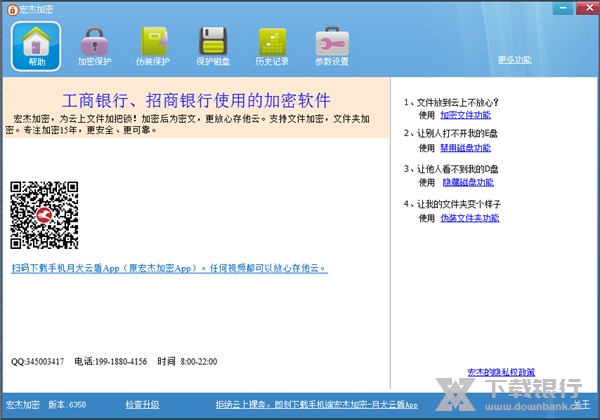Click the 让他人看不到我的D盘 text
The image size is (600, 420).
[x=451, y=169]
